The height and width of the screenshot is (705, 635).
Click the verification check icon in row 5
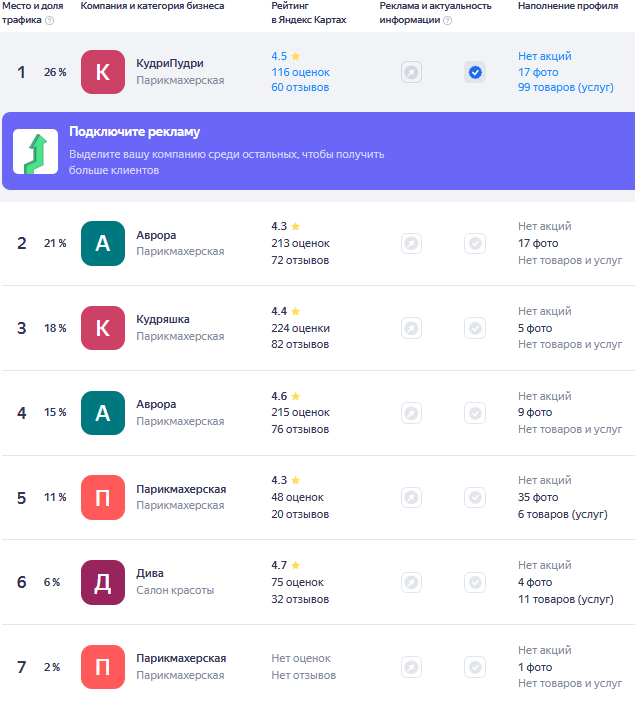coord(475,498)
